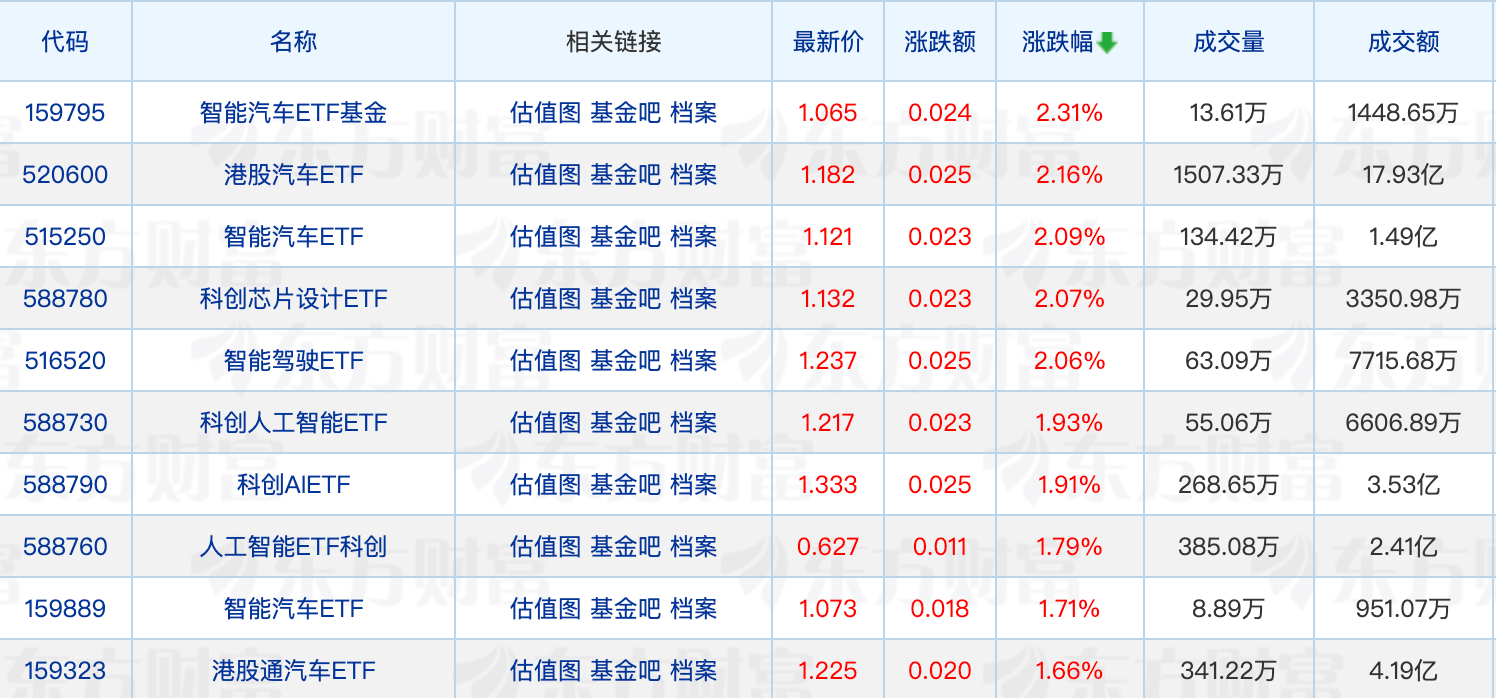Open fund code 588780
This screenshot has height=698, width=1496.
point(65,299)
